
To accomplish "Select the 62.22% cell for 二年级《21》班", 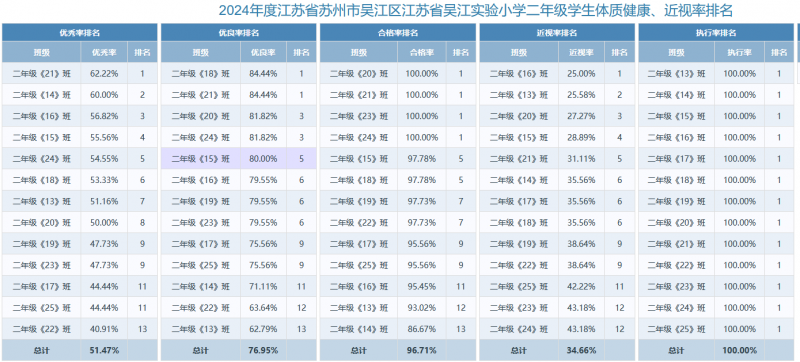I will click(104, 73).
